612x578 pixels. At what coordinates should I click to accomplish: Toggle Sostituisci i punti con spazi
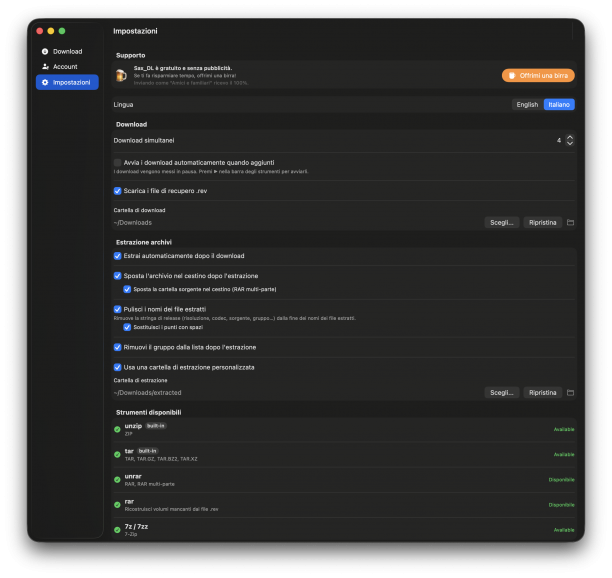(127, 327)
